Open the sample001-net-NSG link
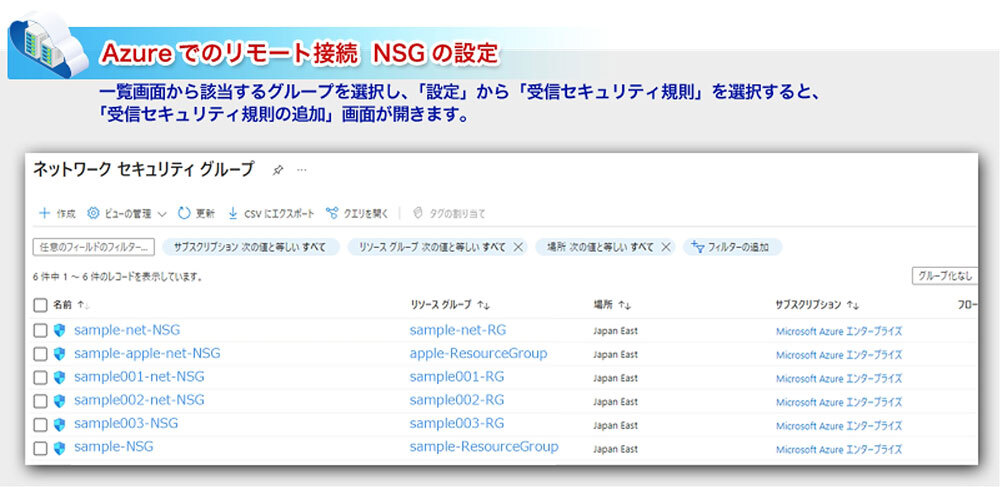 tap(139, 377)
